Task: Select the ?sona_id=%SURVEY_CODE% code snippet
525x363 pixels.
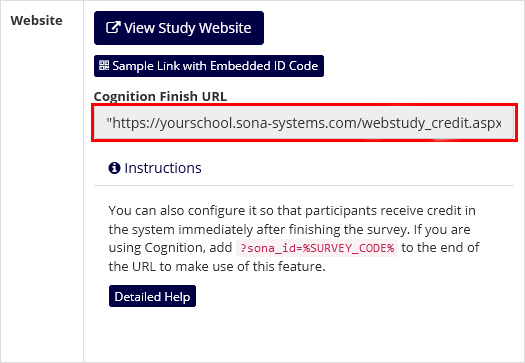Action: click(317, 248)
